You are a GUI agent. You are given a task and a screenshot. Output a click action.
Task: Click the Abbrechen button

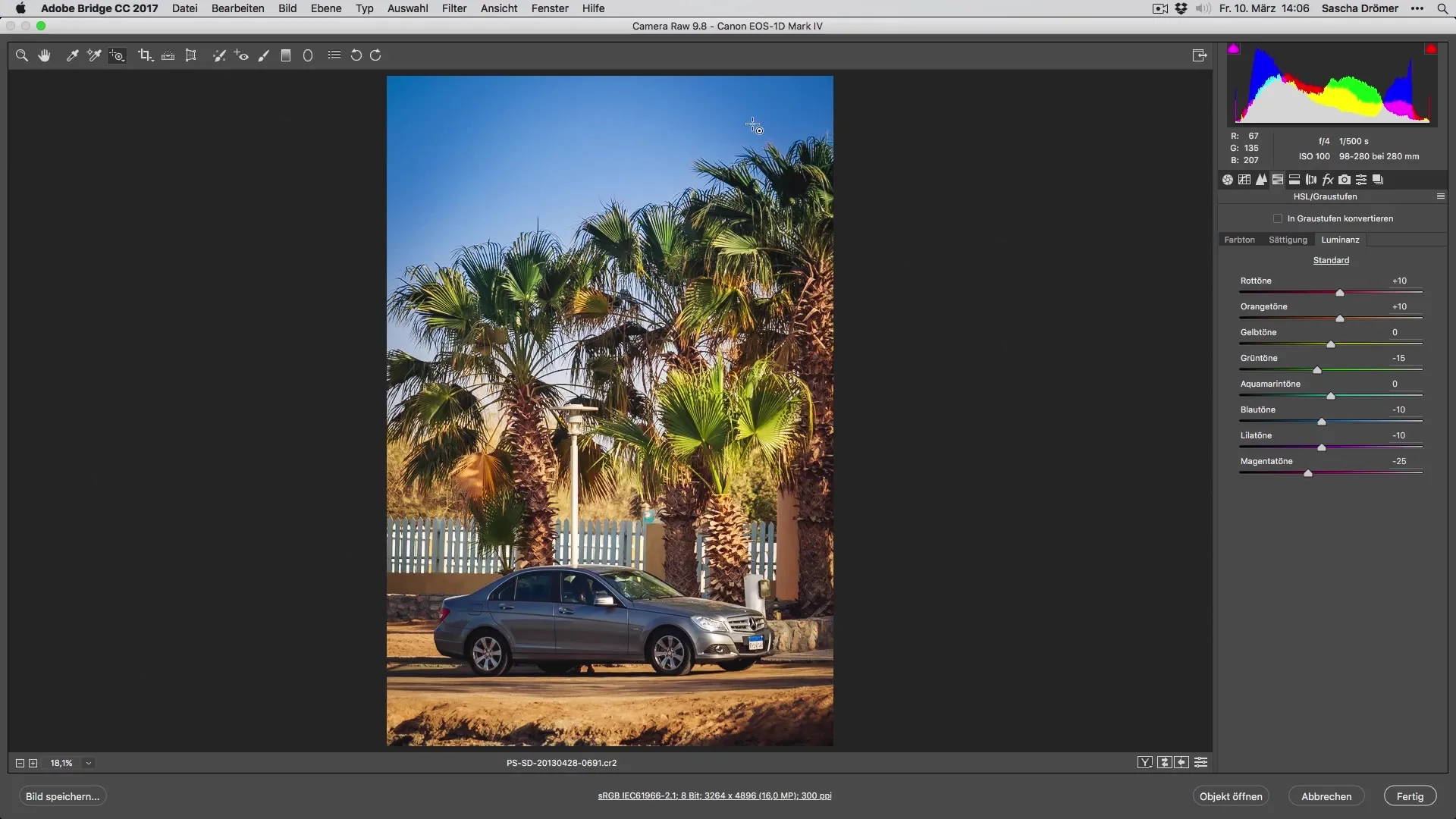click(x=1326, y=796)
